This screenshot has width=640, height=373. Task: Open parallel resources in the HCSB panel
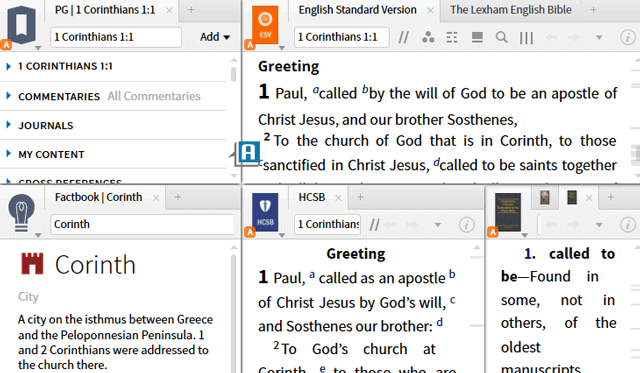click(374, 224)
